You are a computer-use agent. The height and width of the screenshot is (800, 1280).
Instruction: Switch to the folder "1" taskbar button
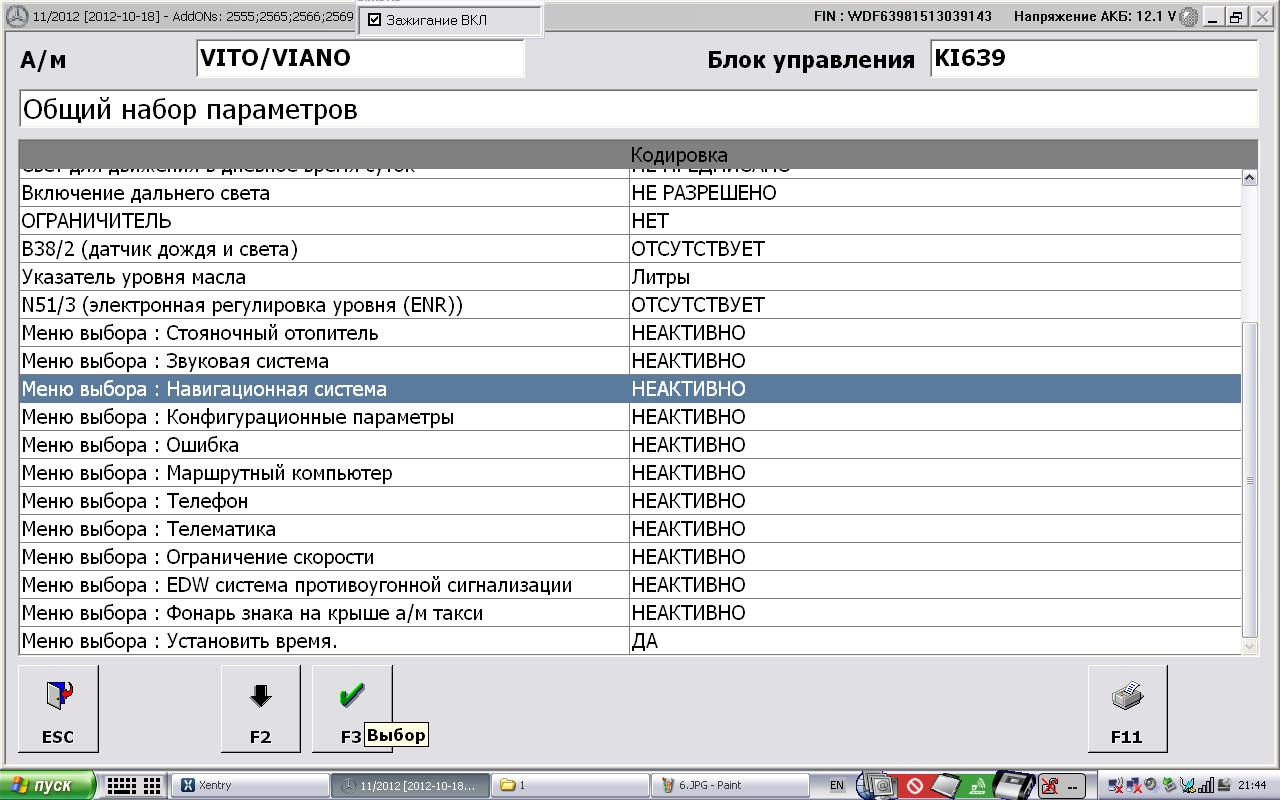[x=571, y=786]
